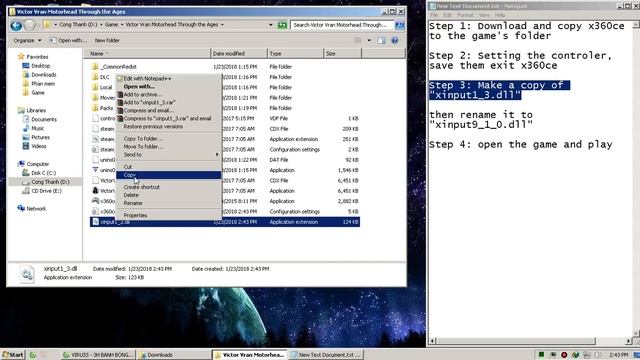Click "Step 4: open the game and play" text in Notepad
Viewport: 640px width, 360px height.
520,144
